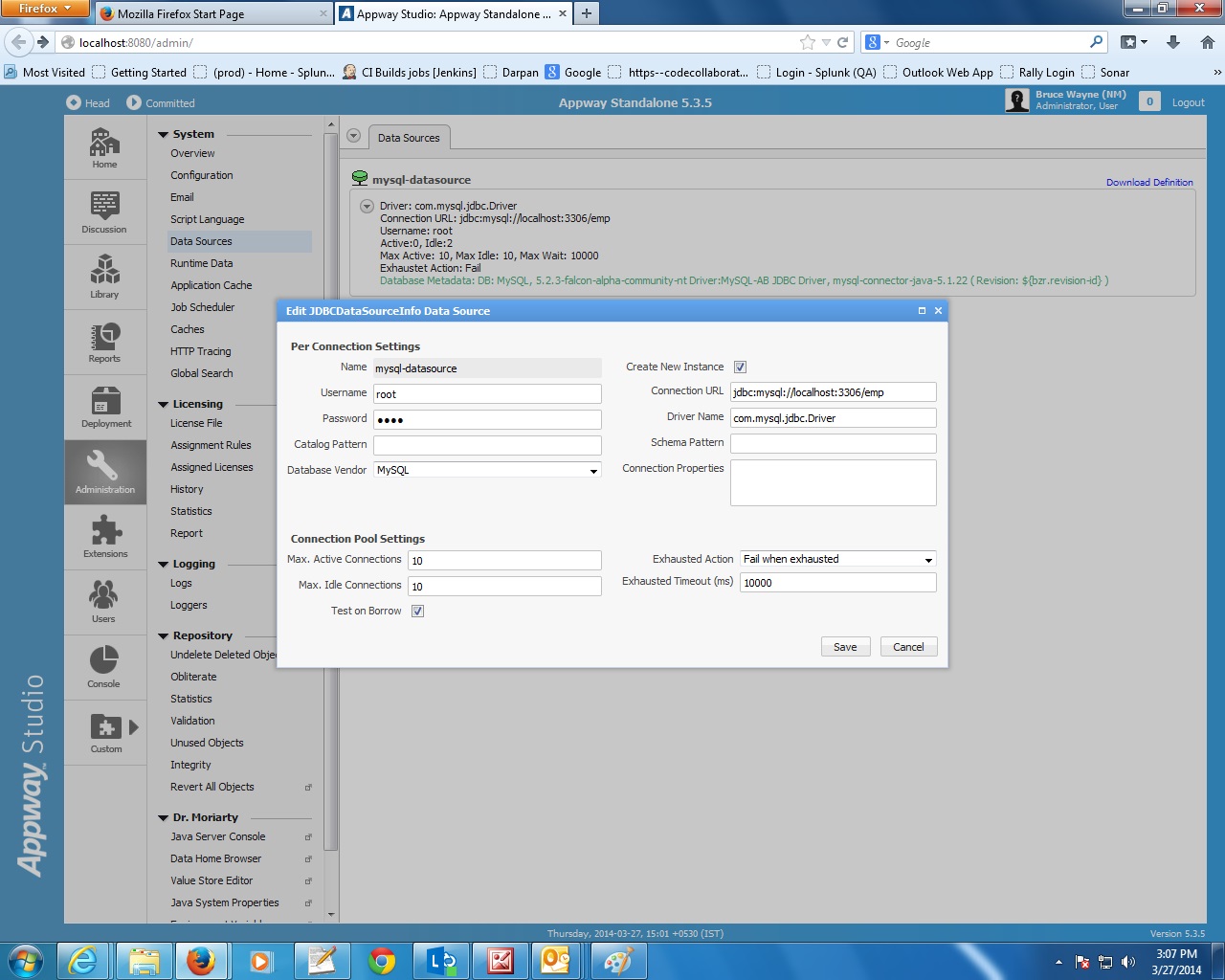This screenshot has height=980, width=1225.
Task: Open Configuration in the System menu
Action: click(202, 175)
